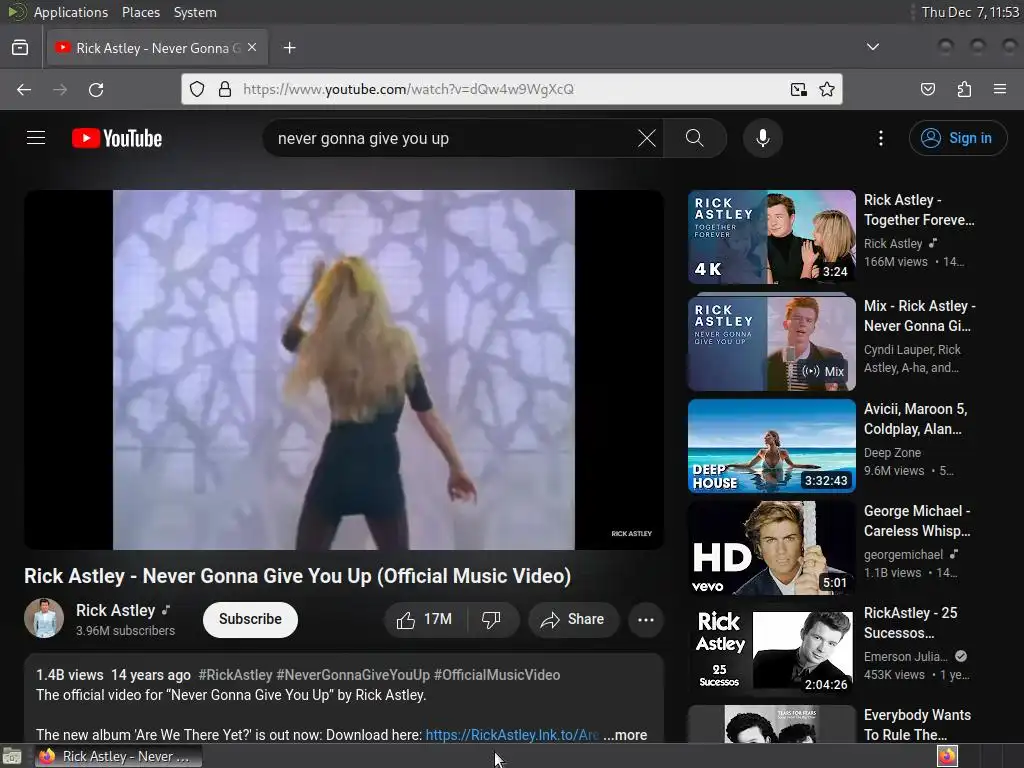The width and height of the screenshot is (1024, 768).
Task: Open Mix - Rick Astley thumbnail
Action: [771, 344]
